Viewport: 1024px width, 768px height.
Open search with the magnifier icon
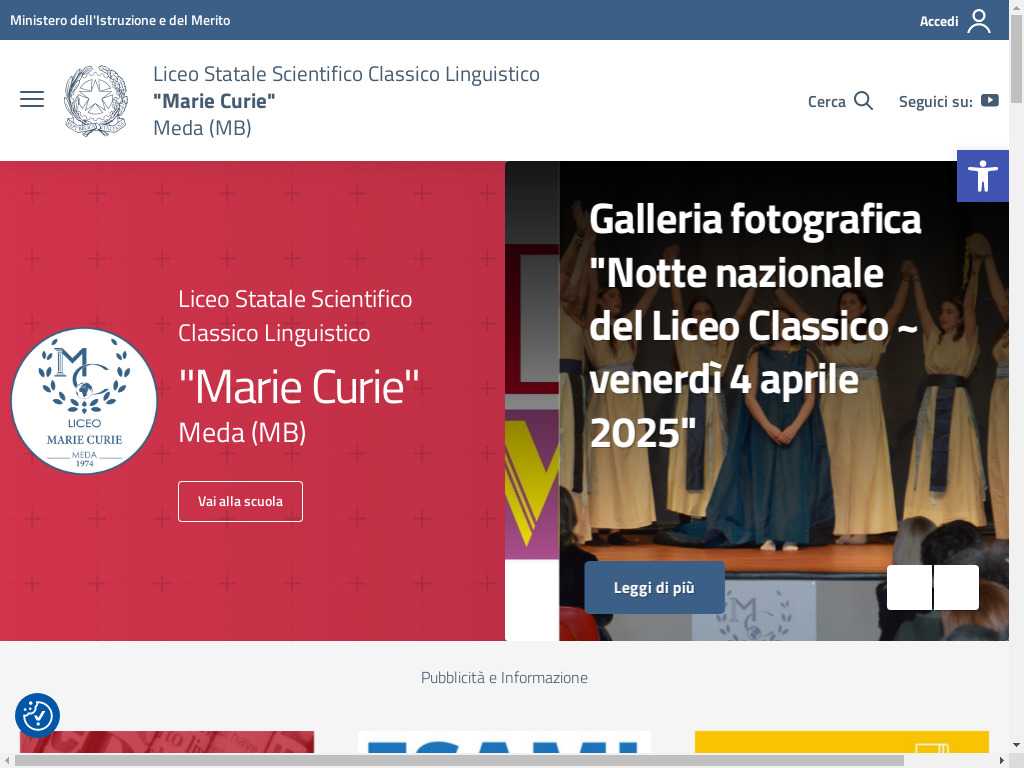863,101
